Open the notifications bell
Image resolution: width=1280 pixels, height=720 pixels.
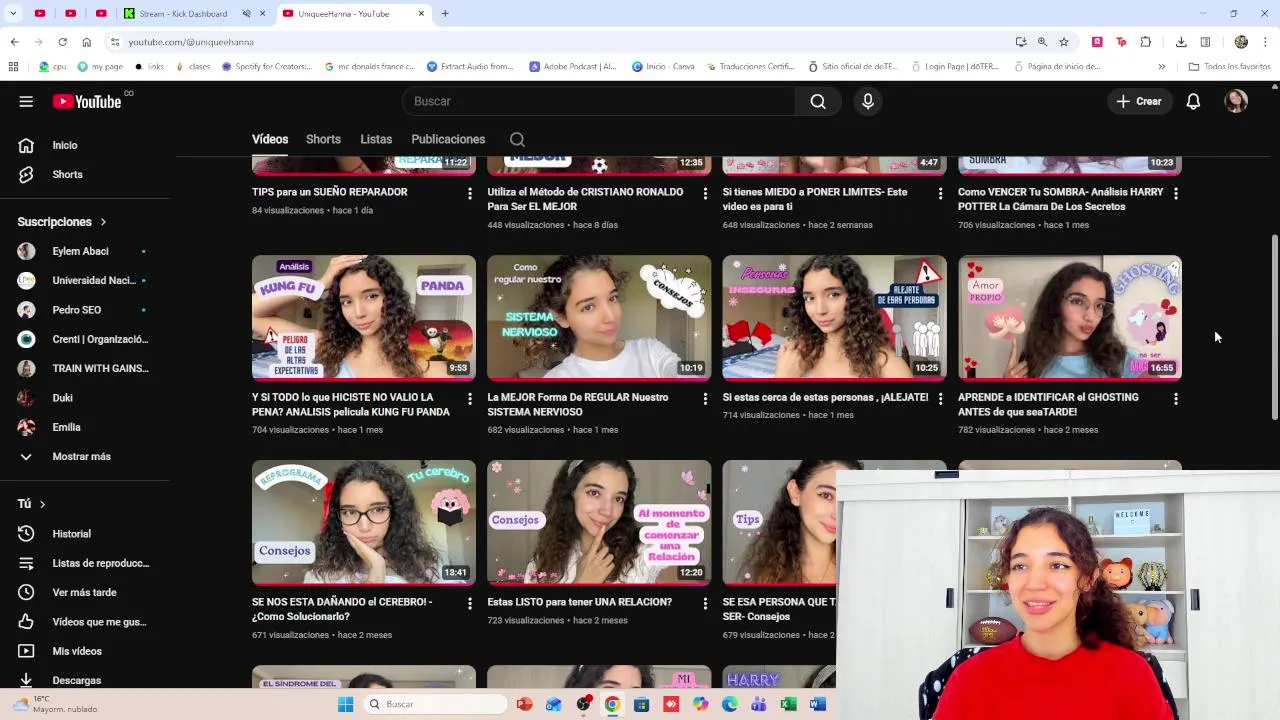[x=1193, y=101]
